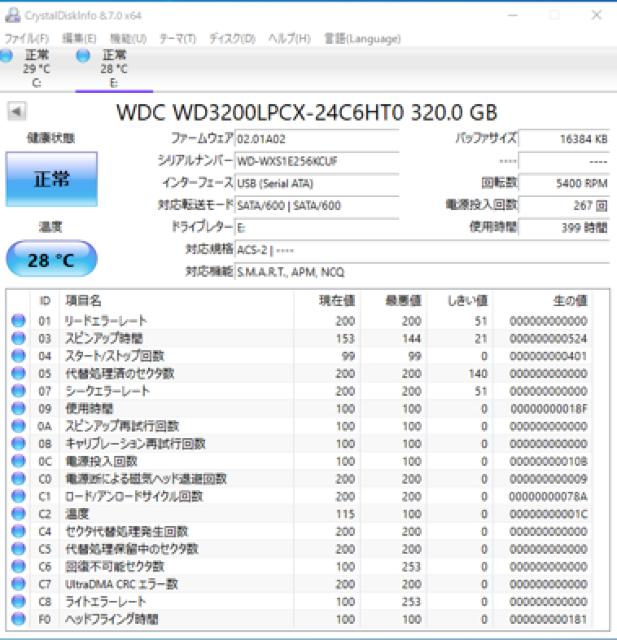Select the UltraDMA CRC エラー数 attribute name
Image resolution: width=617 pixels, height=640 pixels.
coord(122,584)
